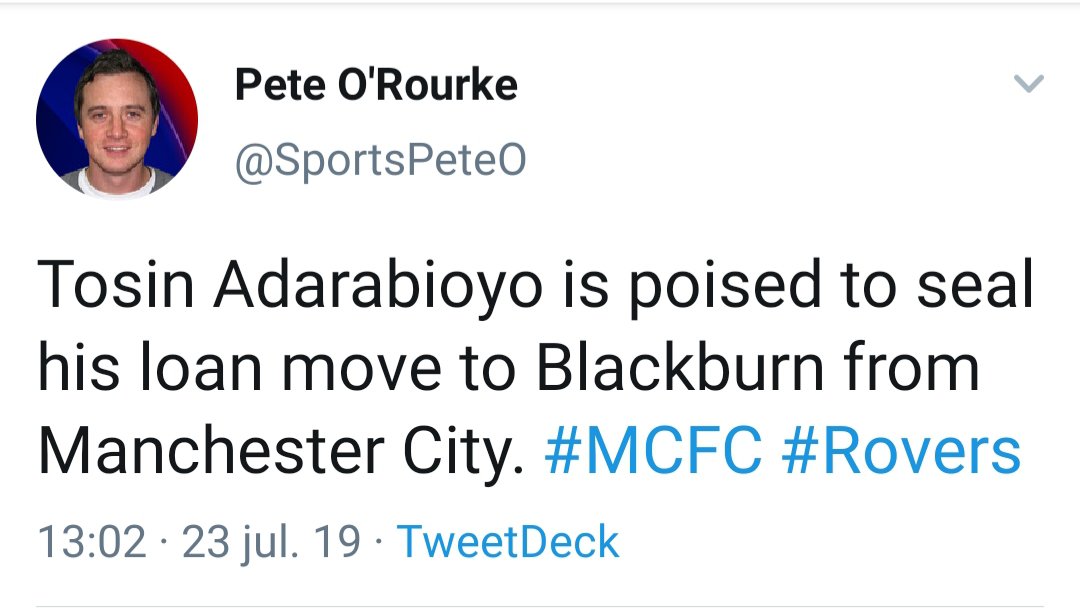Click the word move in the tweet

click(x=361, y=369)
